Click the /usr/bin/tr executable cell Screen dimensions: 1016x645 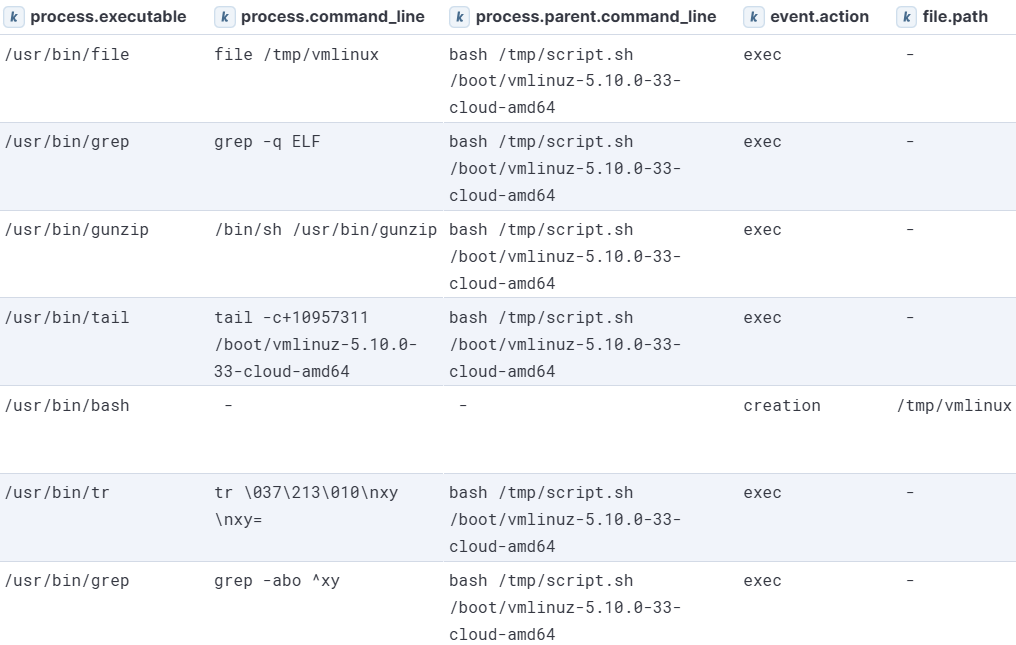click(58, 493)
